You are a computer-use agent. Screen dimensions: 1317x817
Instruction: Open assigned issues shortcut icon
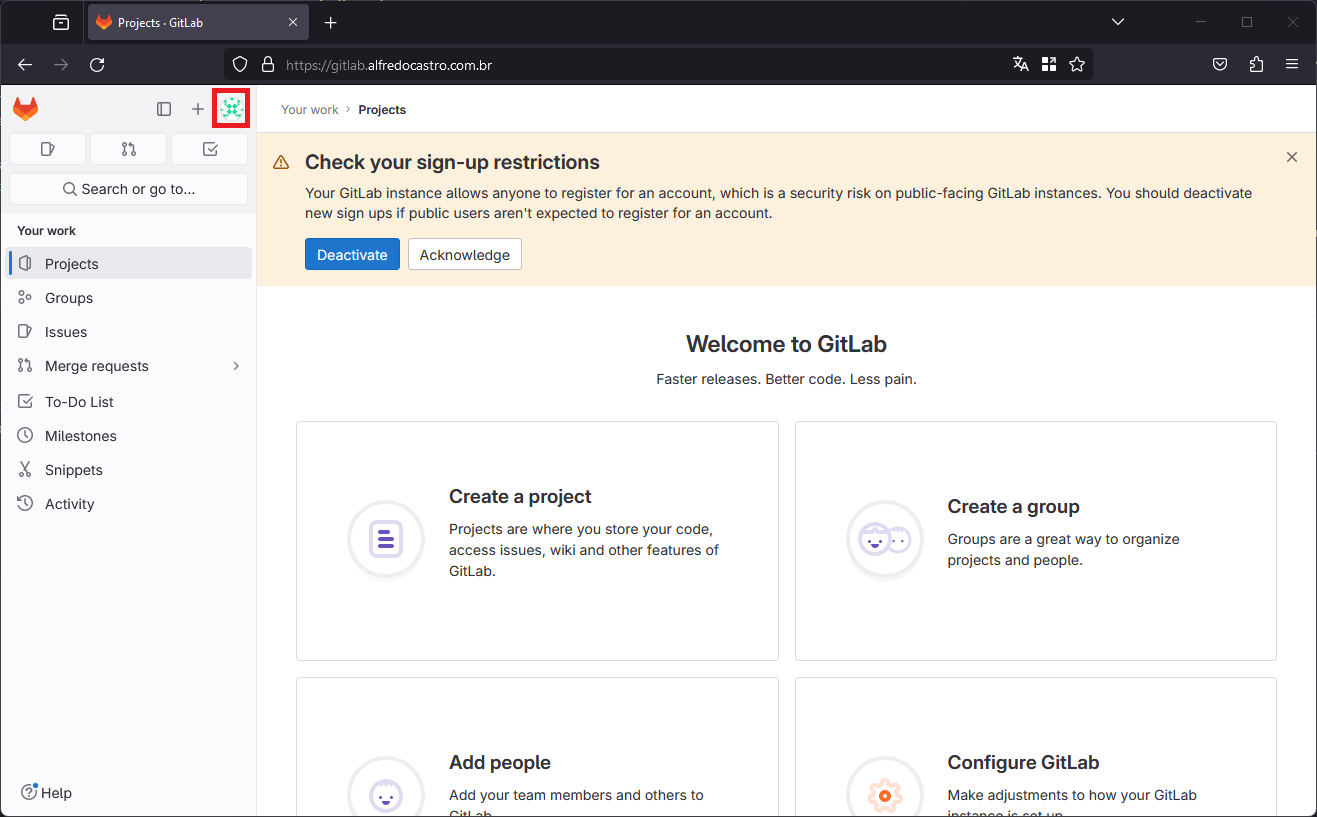click(47, 149)
